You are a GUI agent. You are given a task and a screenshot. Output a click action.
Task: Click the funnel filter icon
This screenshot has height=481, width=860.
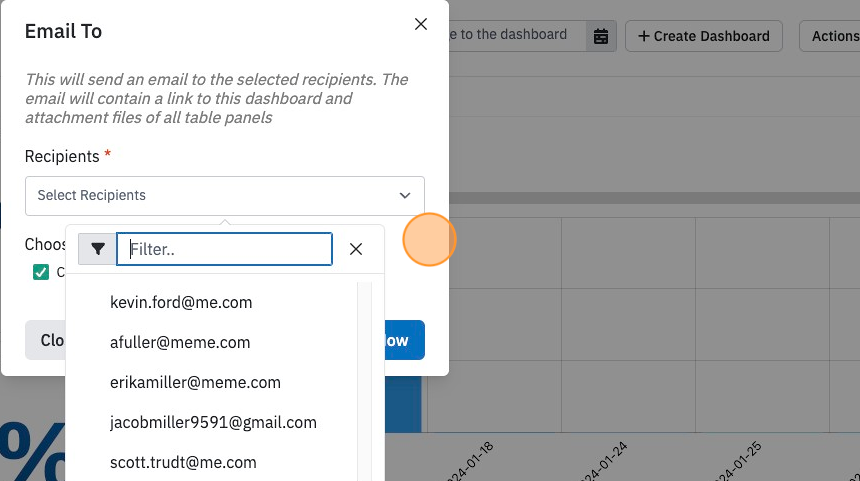click(x=98, y=249)
